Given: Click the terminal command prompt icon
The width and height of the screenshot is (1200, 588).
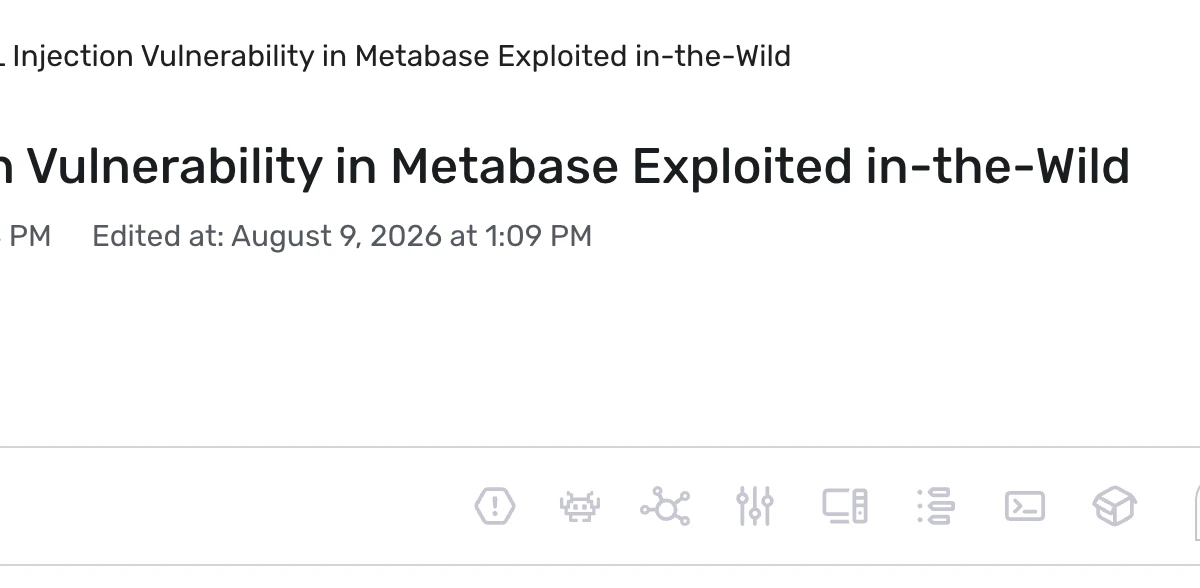Looking at the screenshot, I should tap(1025, 507).
